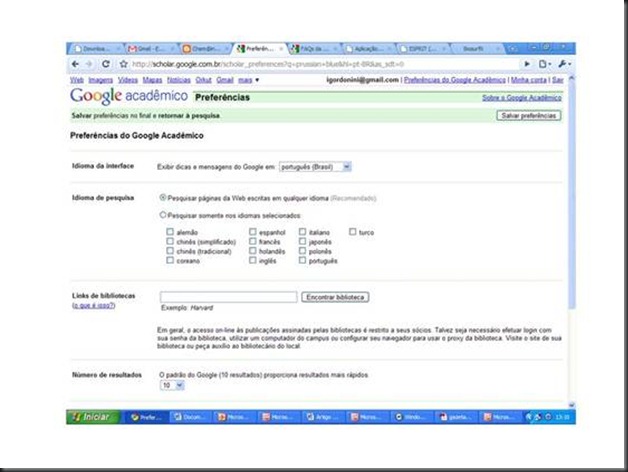
Task: Switch to the Chemdin tab
Action: click(205, 49)
